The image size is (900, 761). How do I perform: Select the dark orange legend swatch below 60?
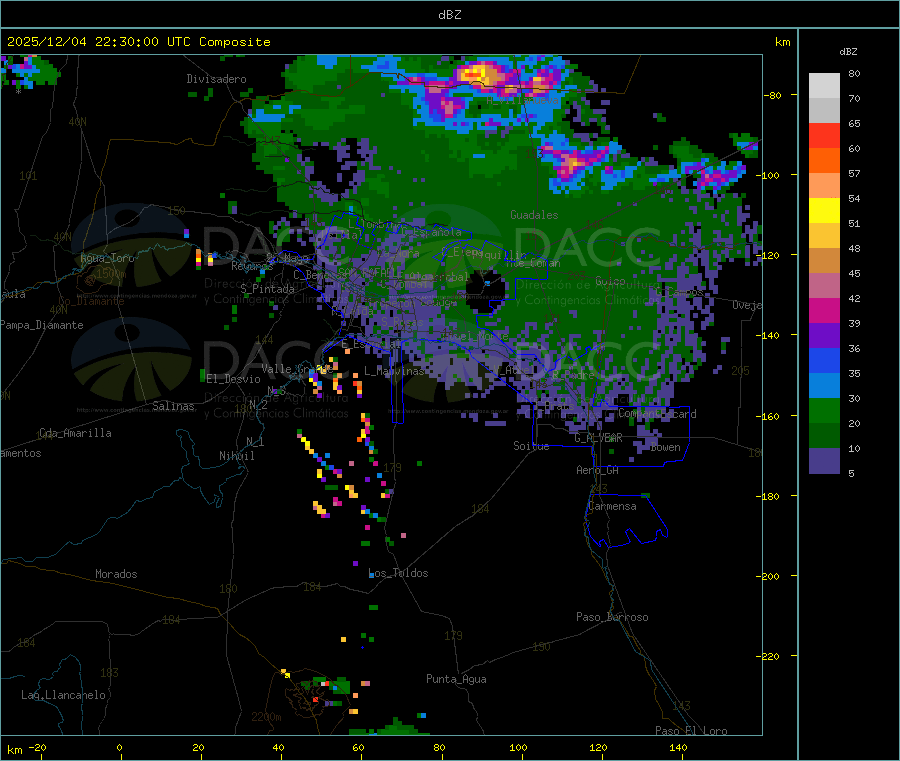tap(824, 161)
